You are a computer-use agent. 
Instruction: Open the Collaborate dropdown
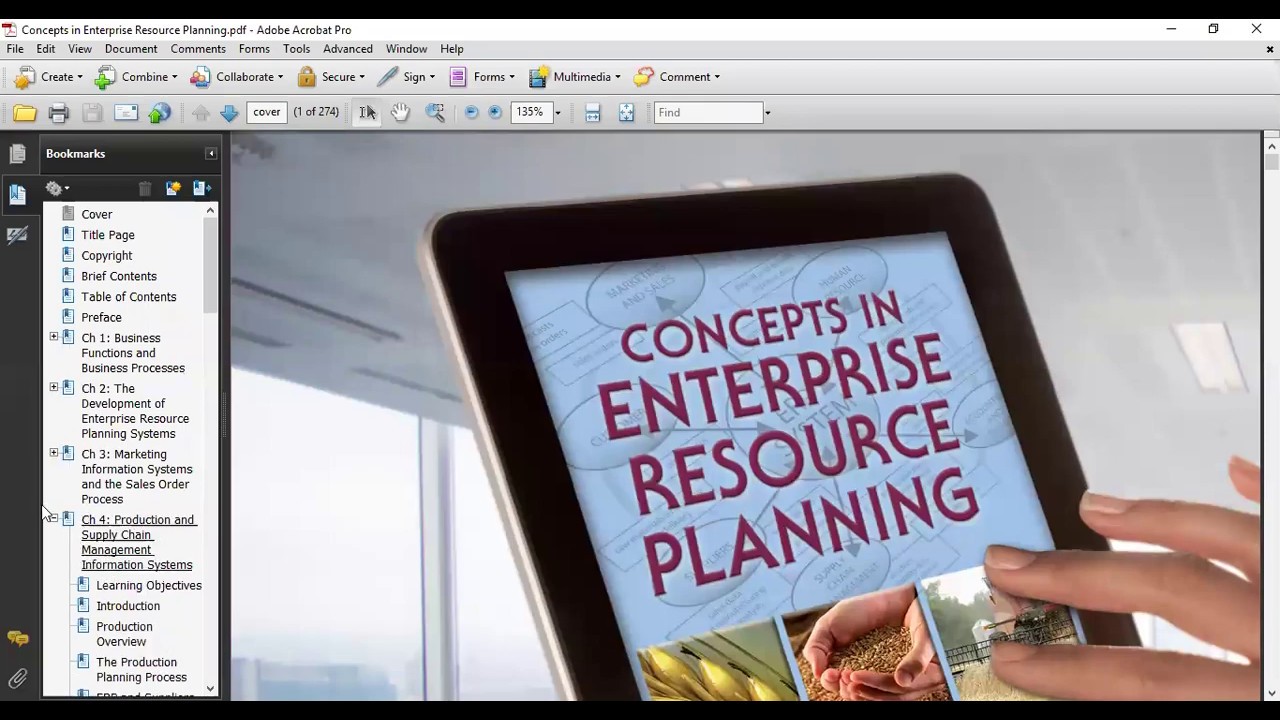(x=236, y=77)
